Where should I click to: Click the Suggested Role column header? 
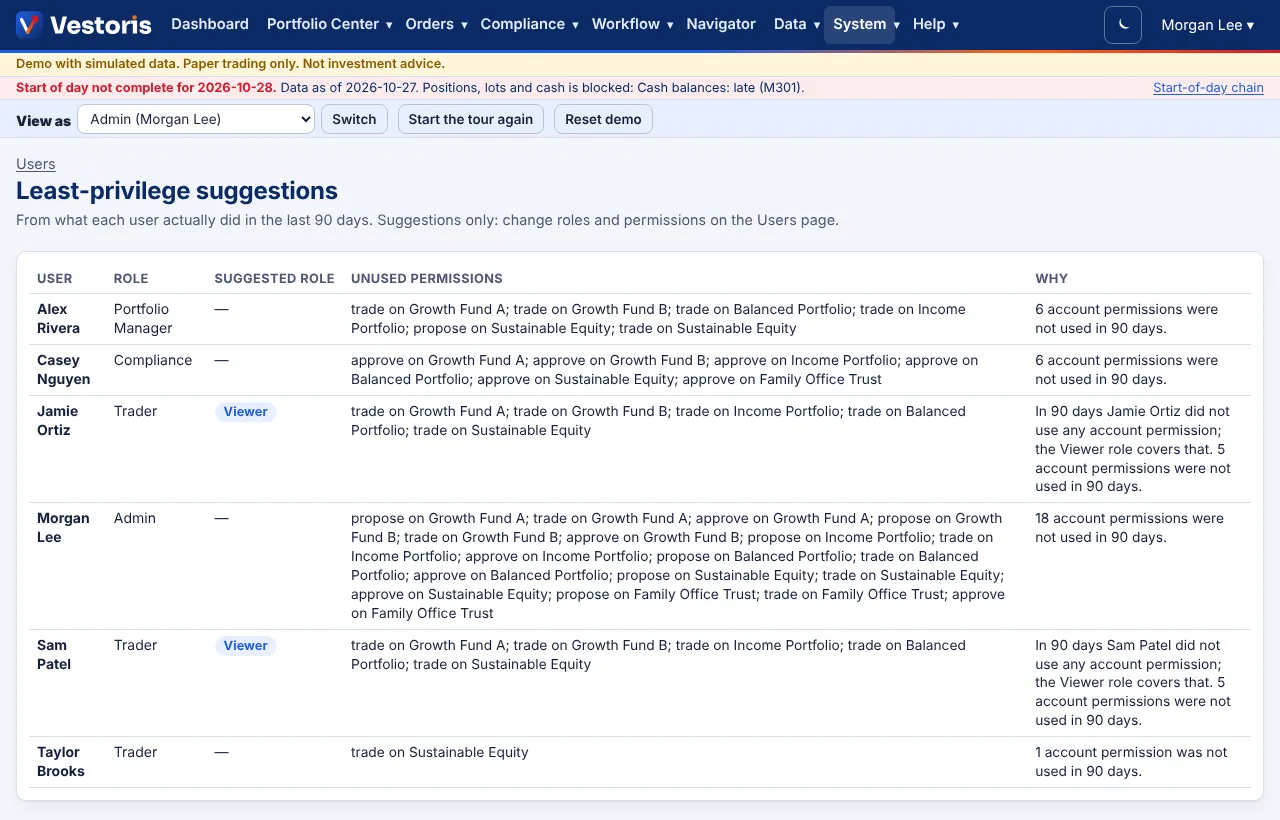pos(274,279)
